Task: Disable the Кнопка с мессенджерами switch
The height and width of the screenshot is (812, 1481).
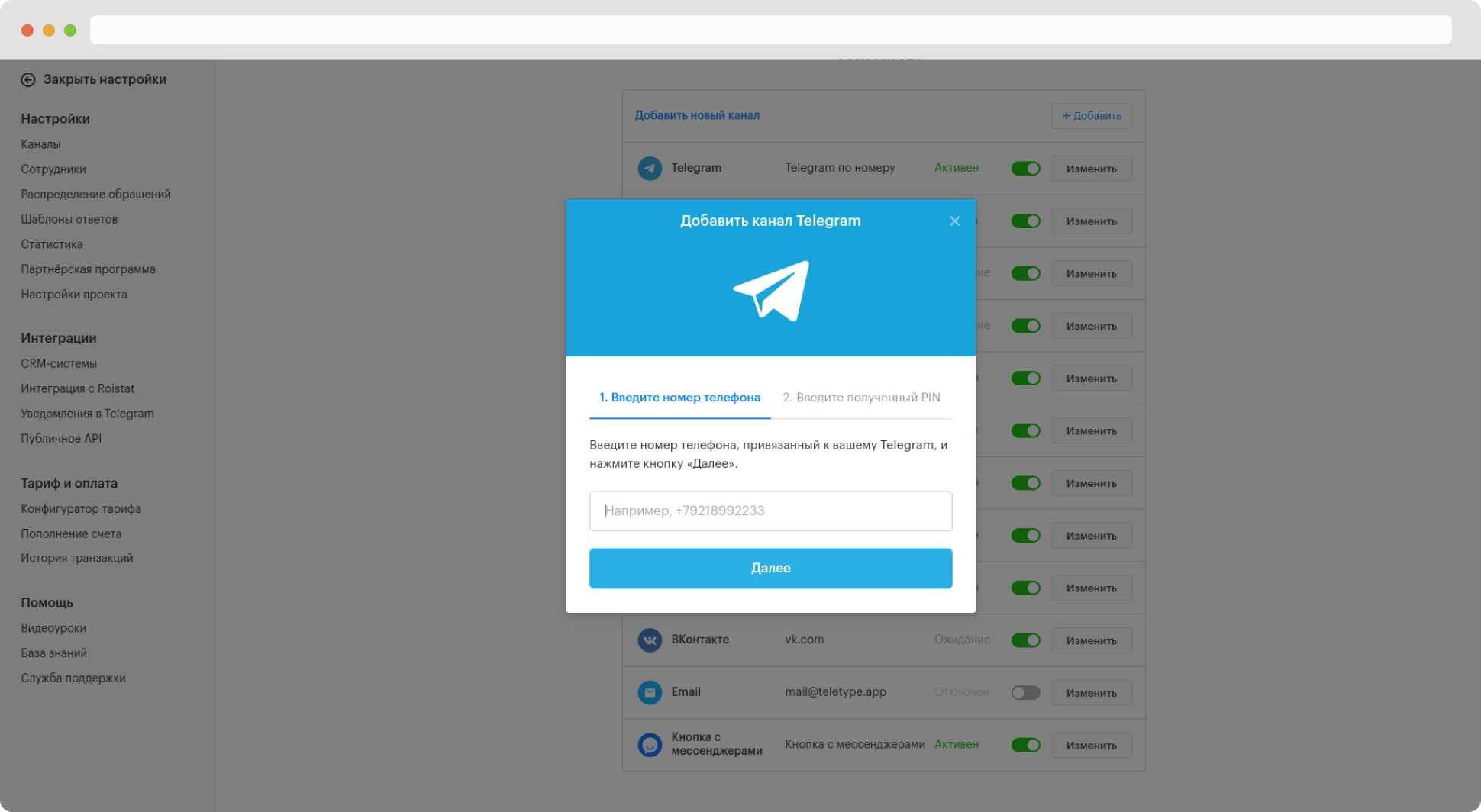Action: 1025,745
